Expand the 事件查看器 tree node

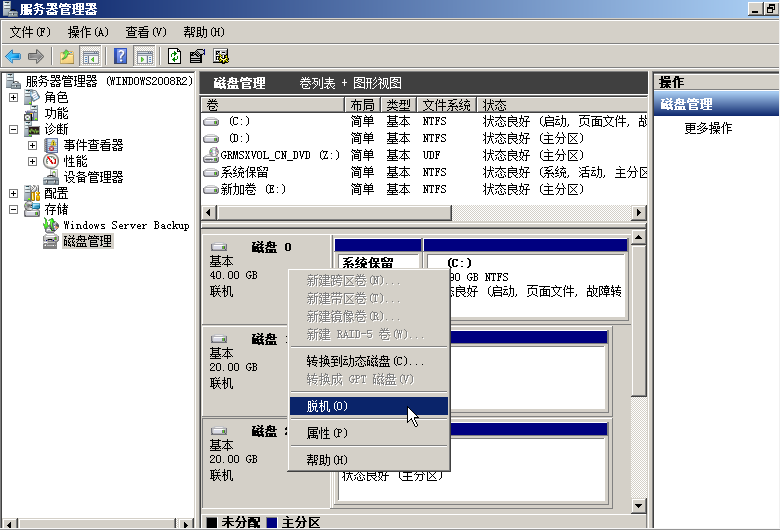[x=32, y=145]
